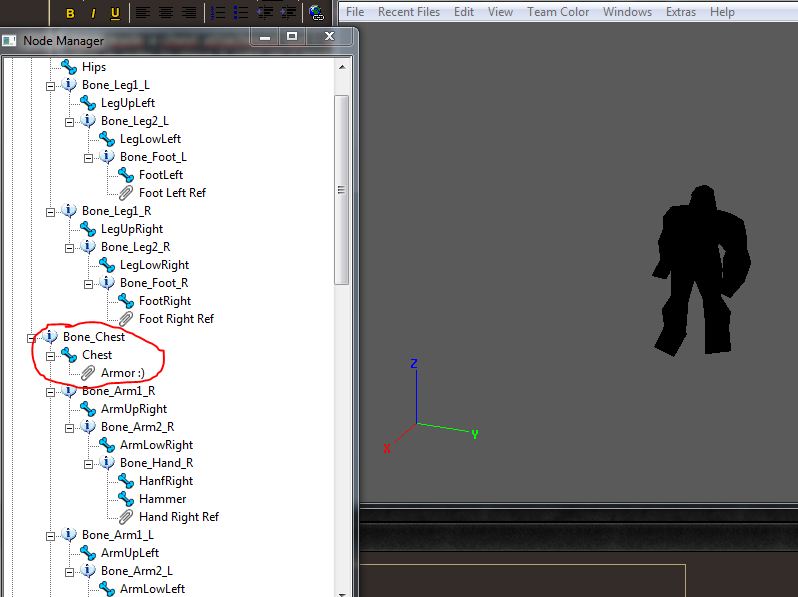Insert a bulleted list
The image size is (798, 597).
tap(241, 13)
